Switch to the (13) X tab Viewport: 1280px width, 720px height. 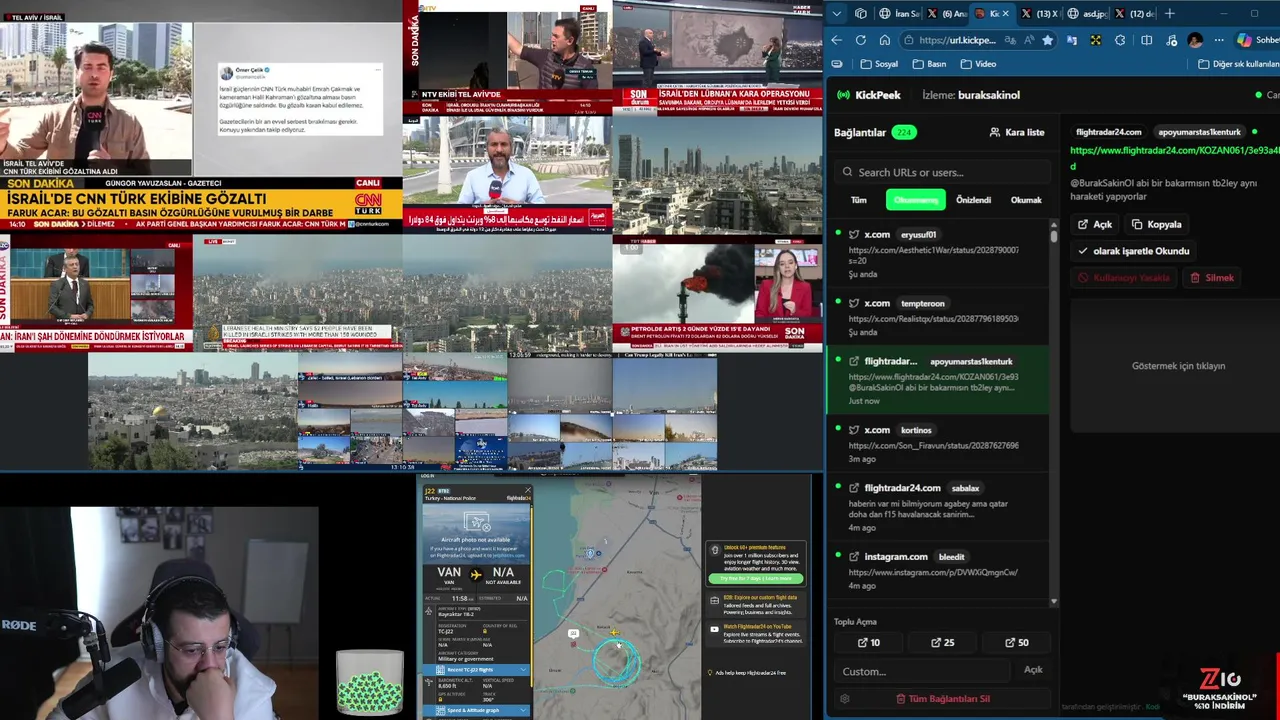[1039, 14]
